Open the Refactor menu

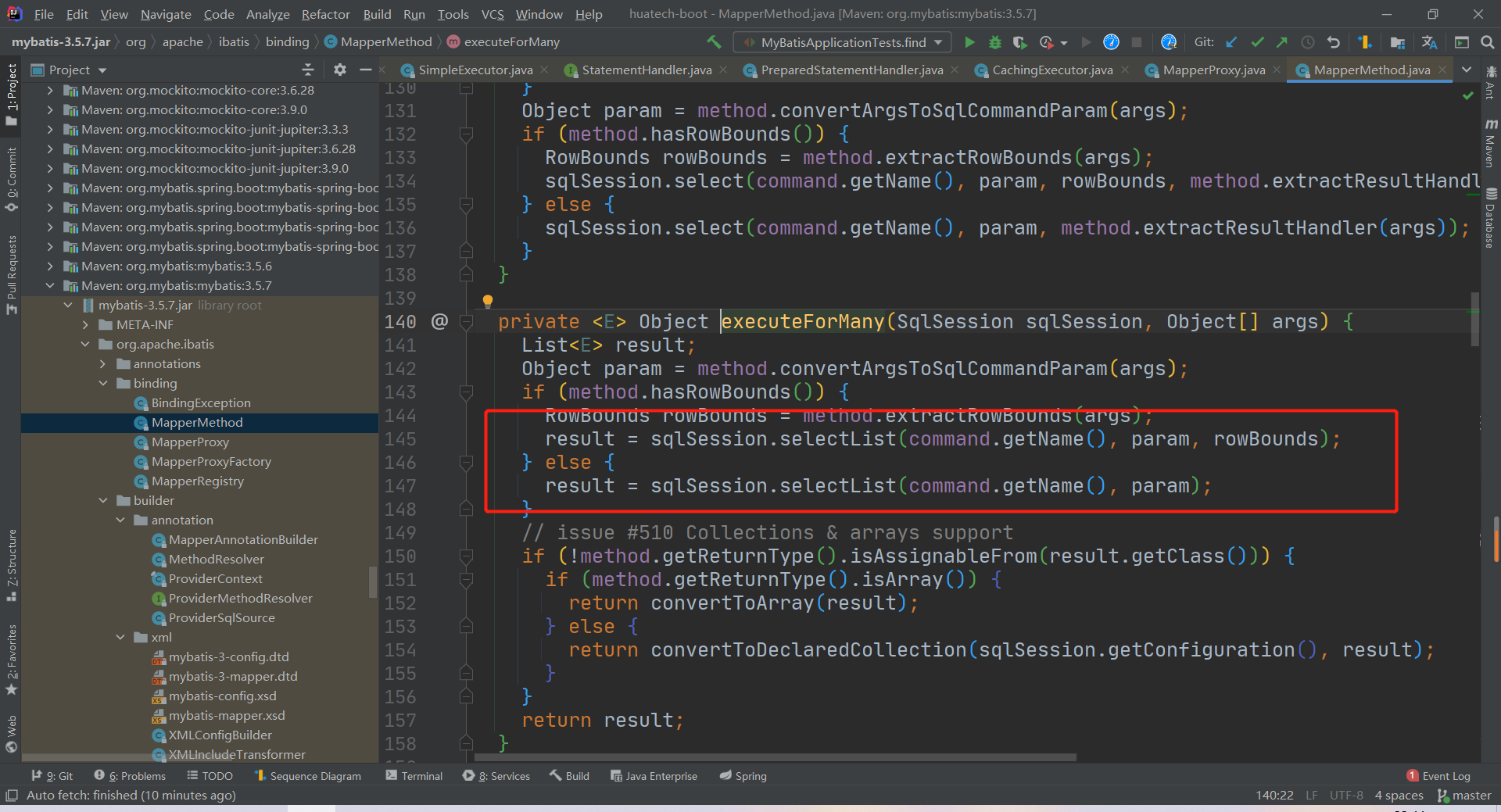pos(325,14)
